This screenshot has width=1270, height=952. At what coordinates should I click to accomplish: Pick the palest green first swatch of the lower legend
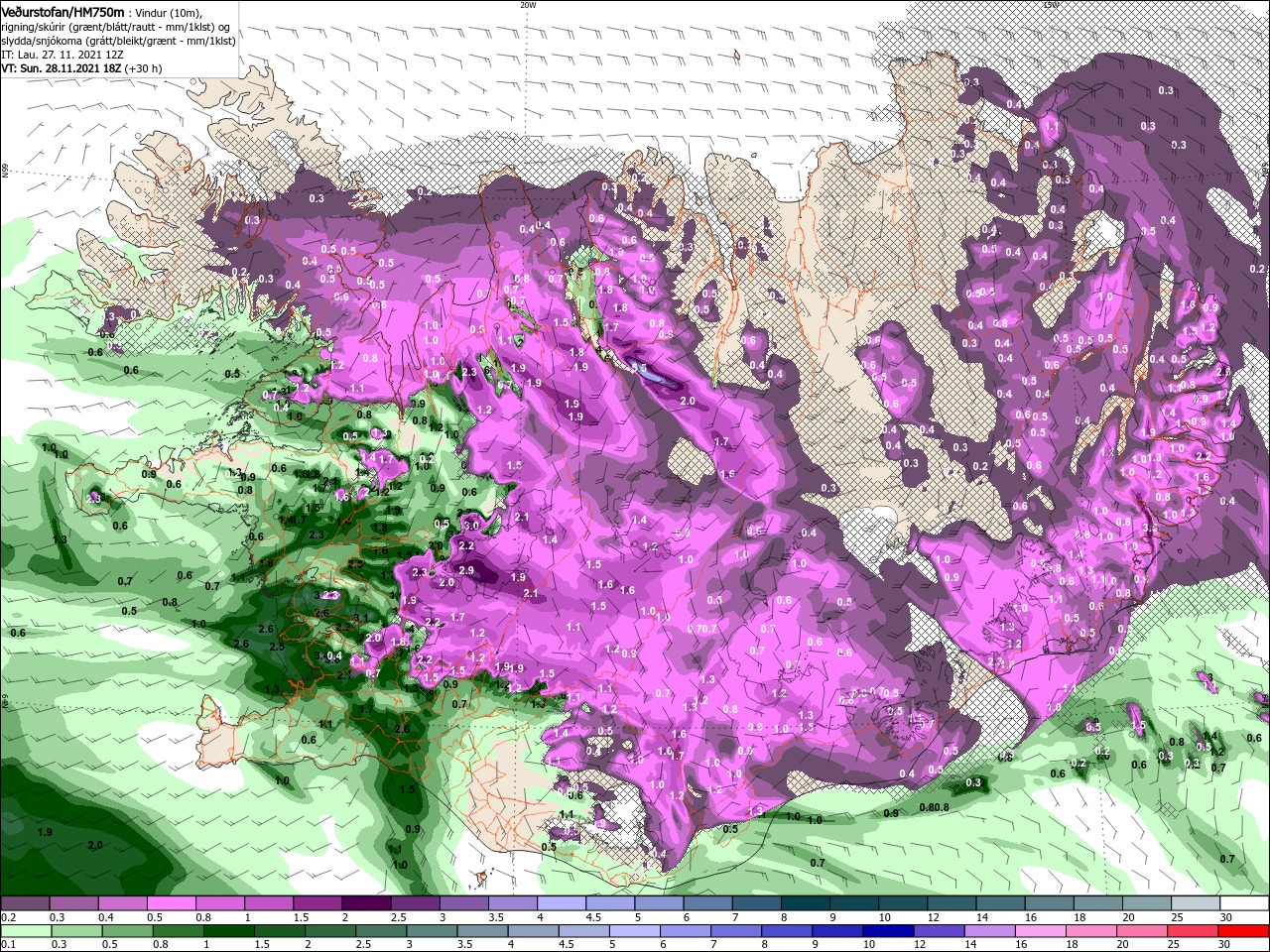point(26,930)
